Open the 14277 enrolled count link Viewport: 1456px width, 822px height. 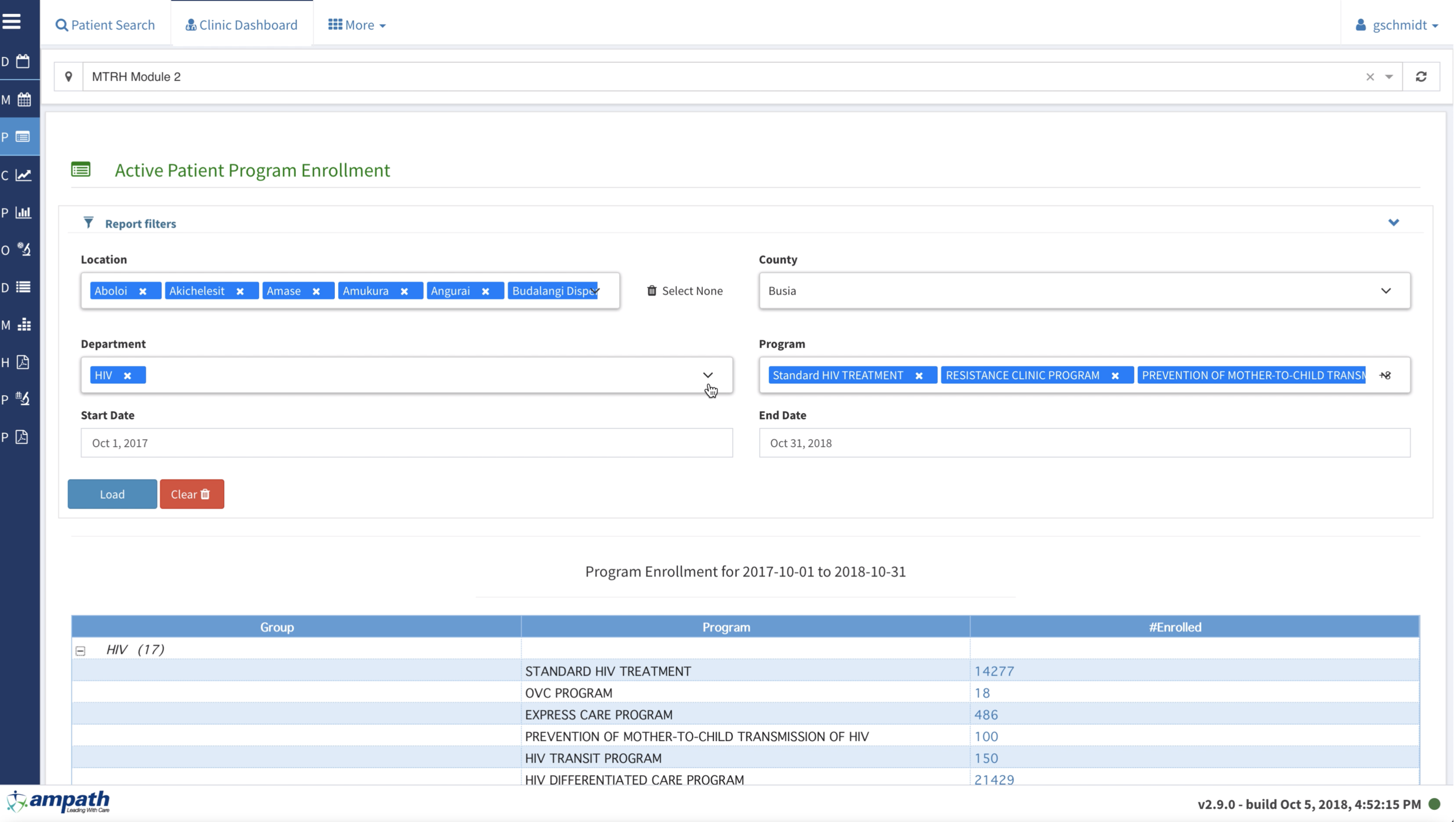click(x=994, y=671)
